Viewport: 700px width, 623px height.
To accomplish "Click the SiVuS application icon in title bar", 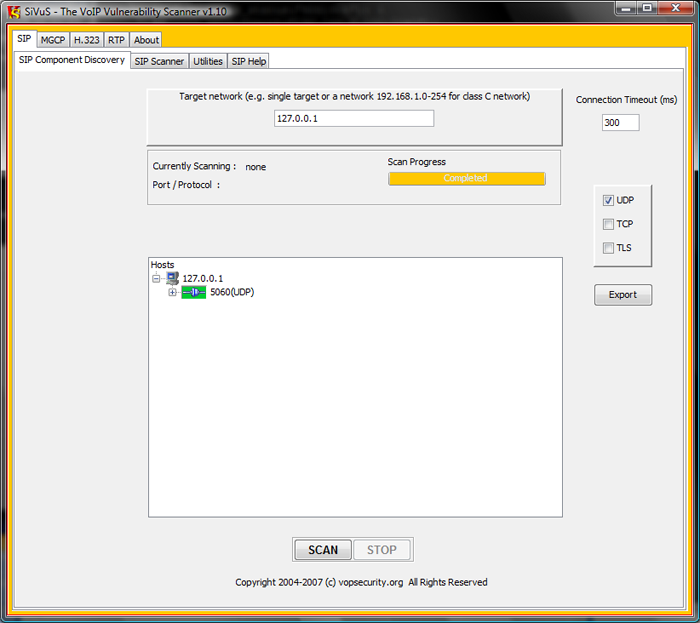I will (x=14, y=12).
